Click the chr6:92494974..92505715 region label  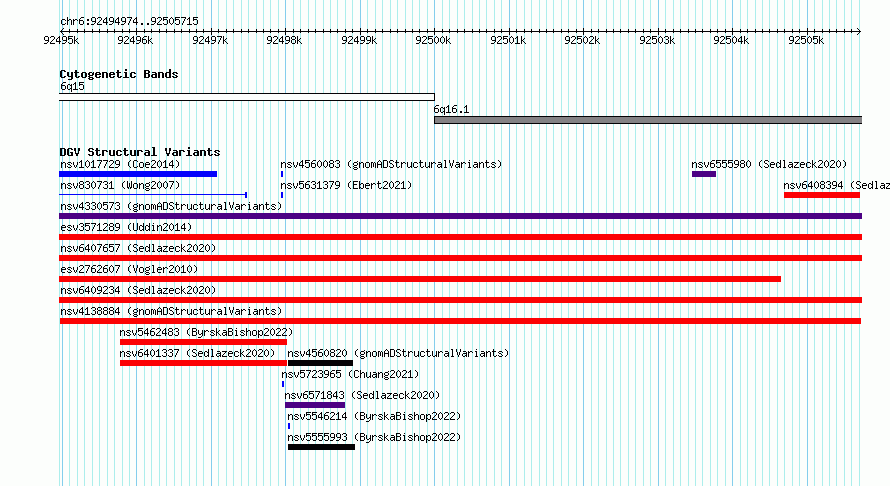[x=129, y=22]
